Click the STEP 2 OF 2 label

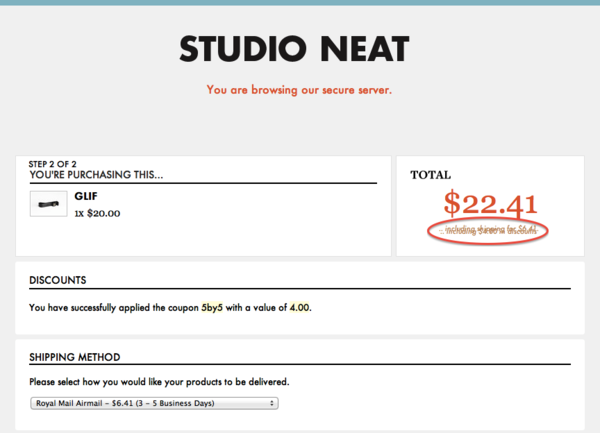tap(52, 164)
